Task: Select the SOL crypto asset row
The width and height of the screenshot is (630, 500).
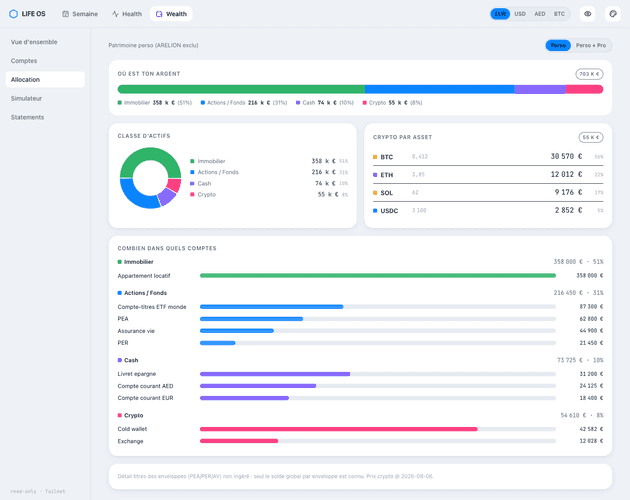Action: click(x=488, y=193)
